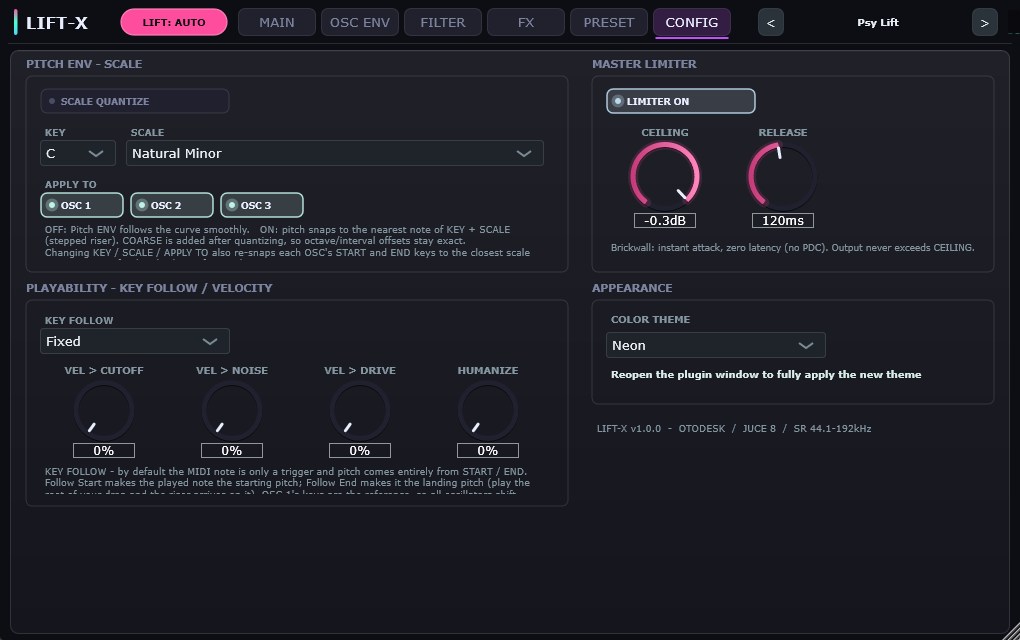Viewport: 1020px width, 640px height.
Task: Click the VEL > DRIVE 0% value field
Action: (360, 451)
